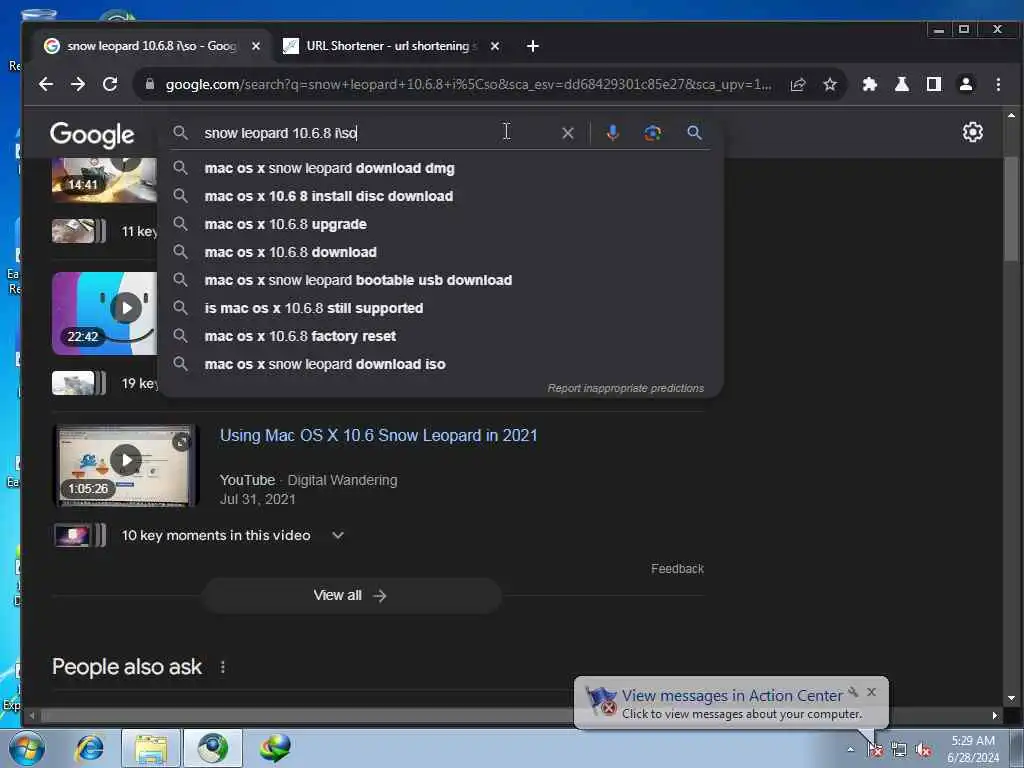Viewport: 1024px width, 768px height.
Task: Reload the current Google results page
Action: [110, 84]
